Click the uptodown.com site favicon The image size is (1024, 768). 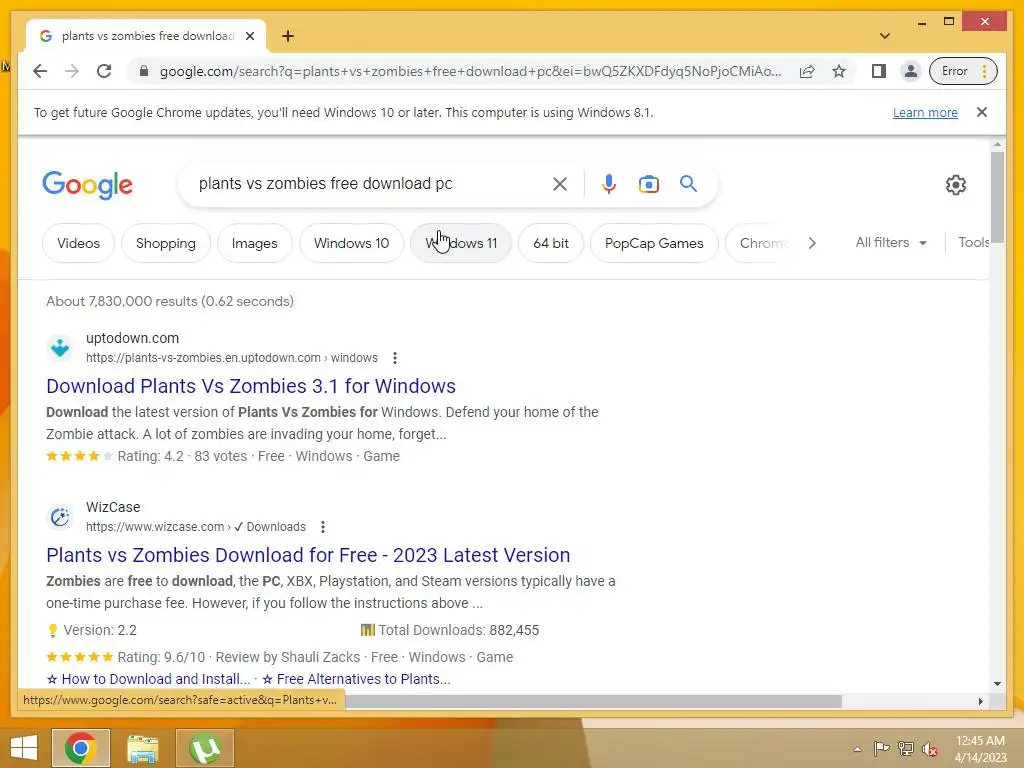tap(60, 347)
